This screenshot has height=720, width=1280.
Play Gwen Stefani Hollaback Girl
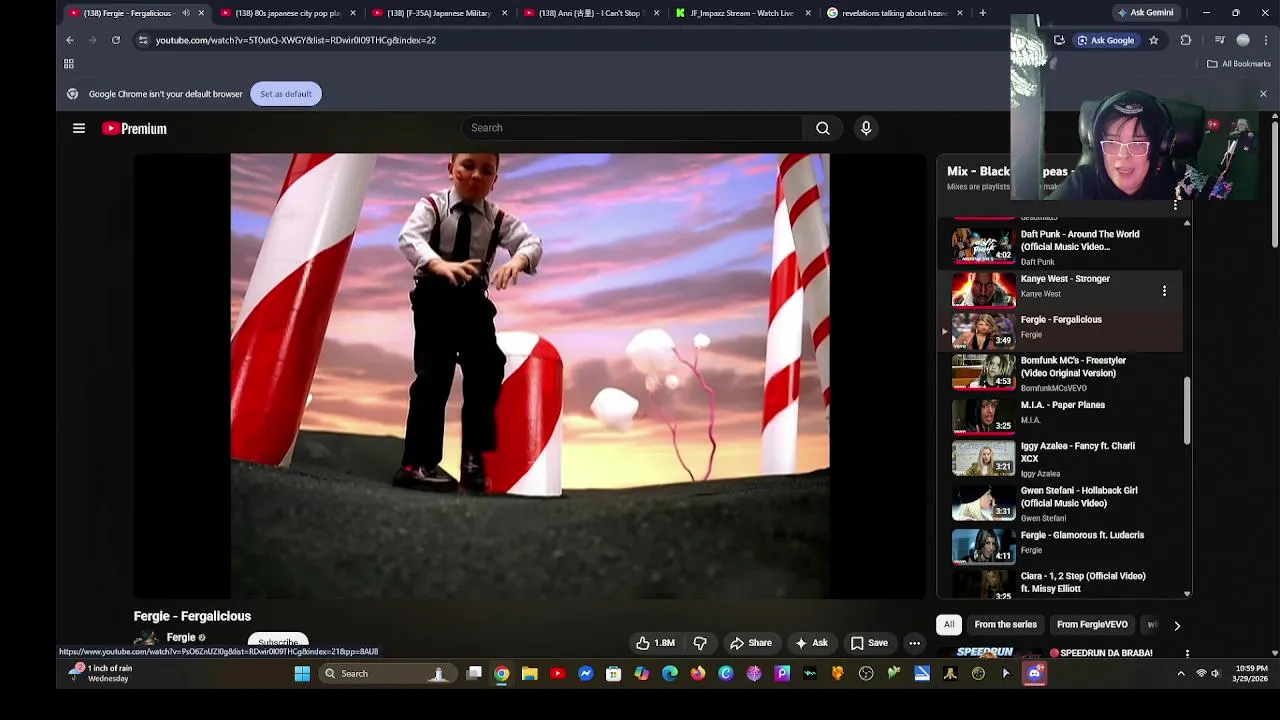[x=1060, y=504]
